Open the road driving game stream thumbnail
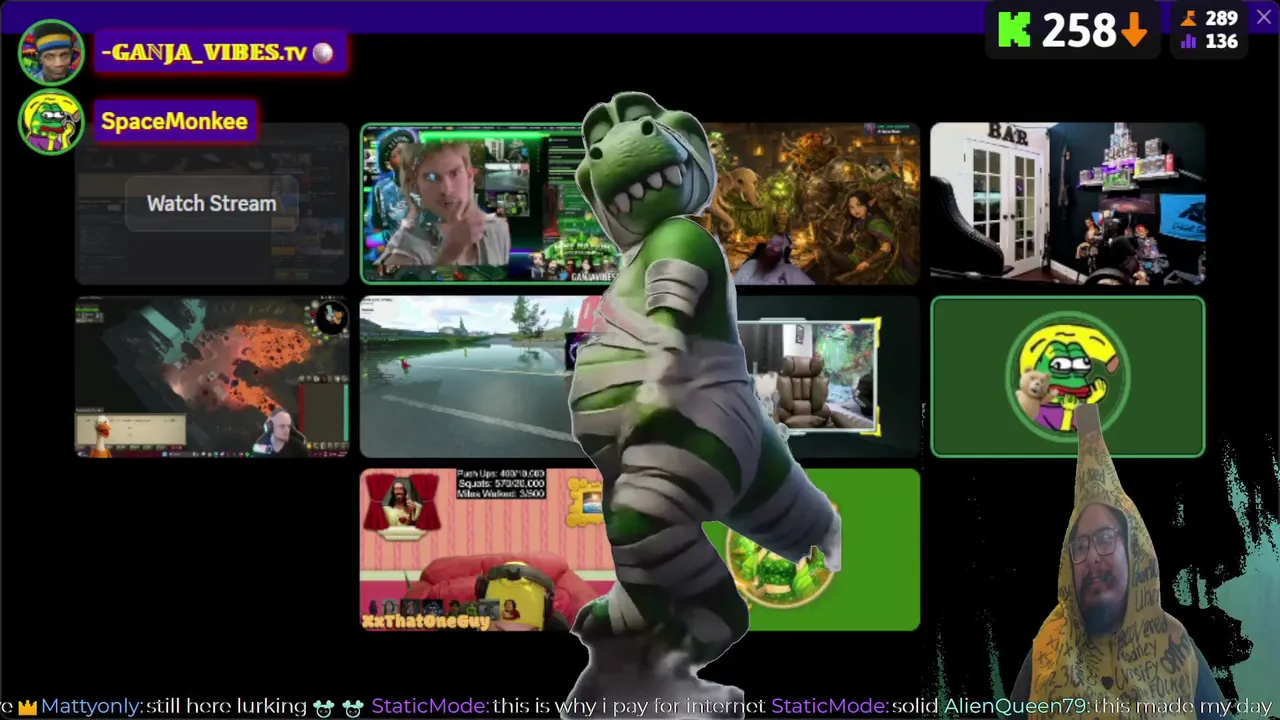The image size is (1280, 720). (470, 377)
